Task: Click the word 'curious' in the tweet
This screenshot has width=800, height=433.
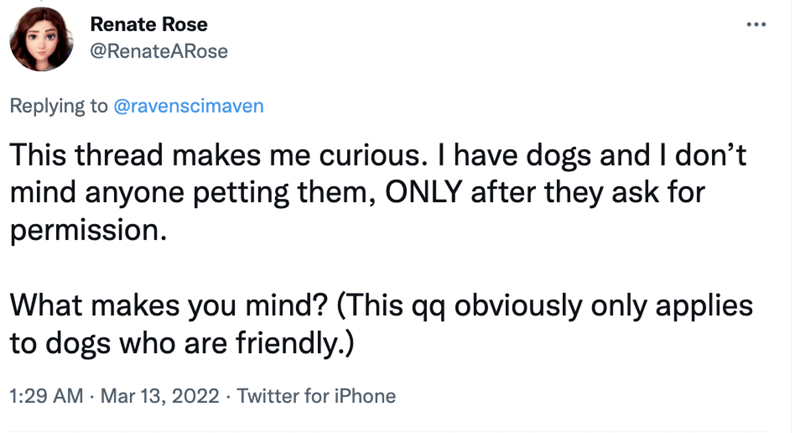Action: (369, 155)
